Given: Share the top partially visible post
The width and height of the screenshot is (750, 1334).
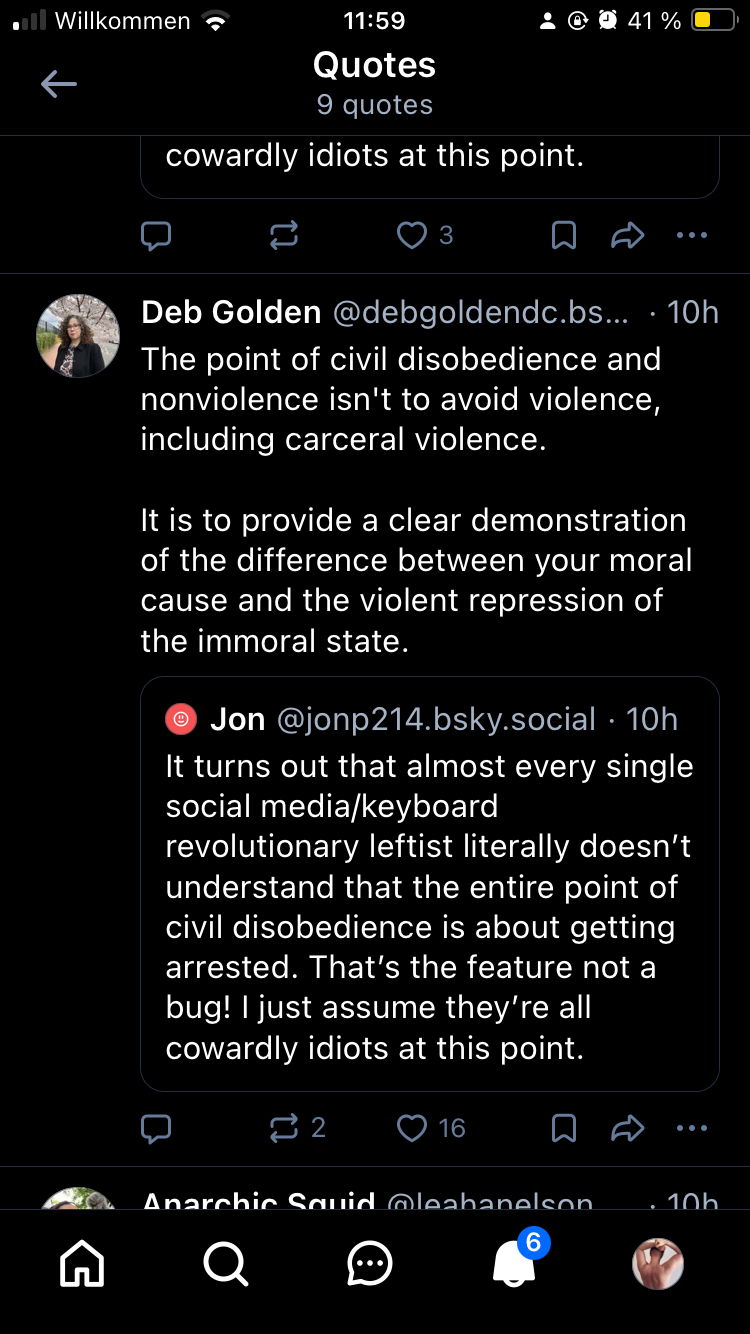Looking at the screenshot, I should (627, 235).
